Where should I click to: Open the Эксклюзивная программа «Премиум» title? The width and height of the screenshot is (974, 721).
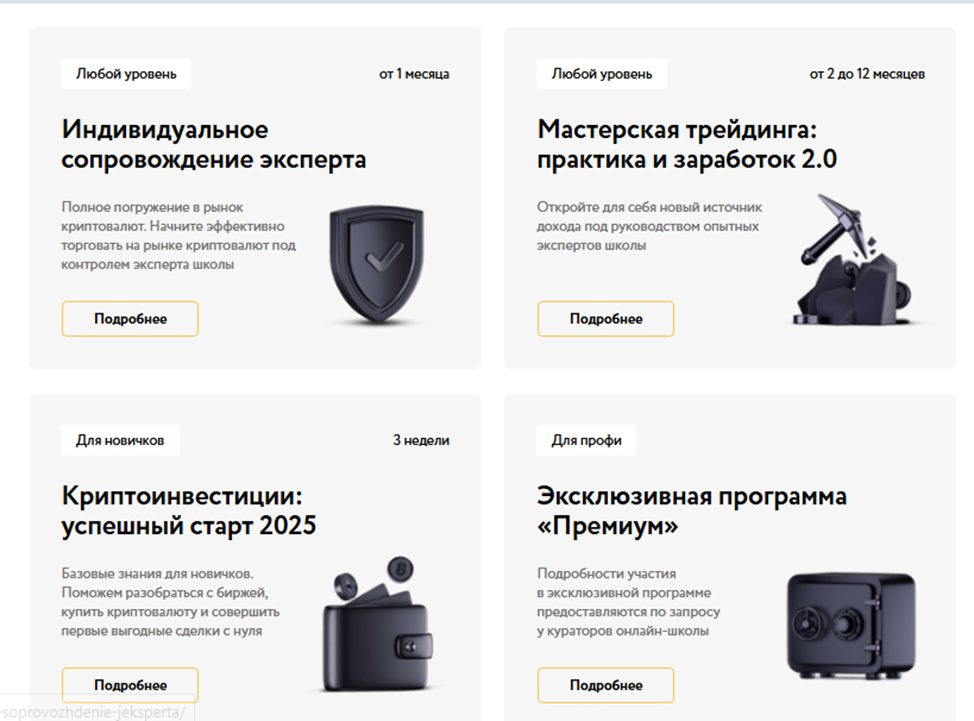692,510
